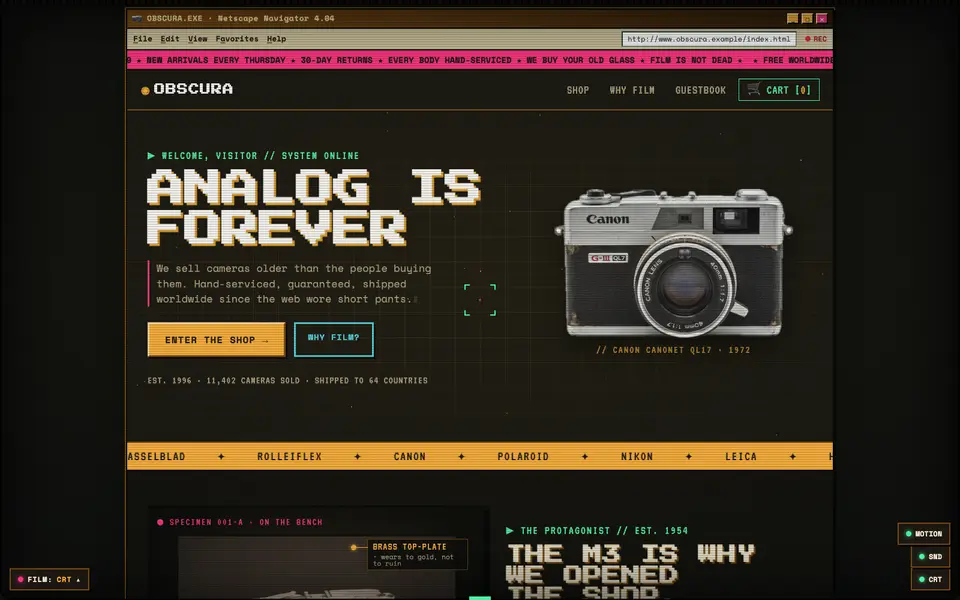Toggle the MOTION switch
The height and width of the screenshot is (600, 960).
coord(923,534)
